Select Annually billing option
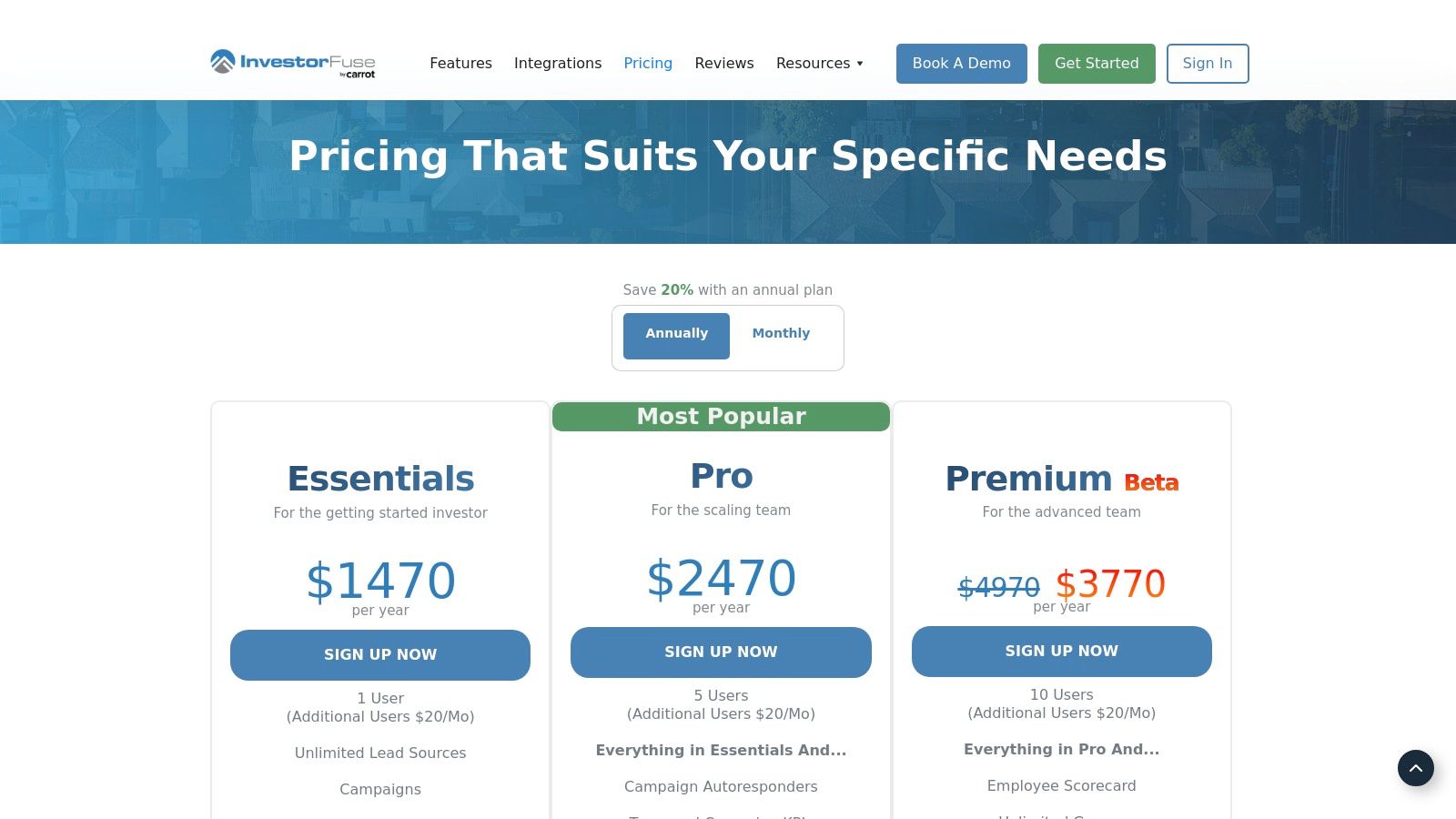The height and width of the screenshot is (819, 1456). point(676,335)
